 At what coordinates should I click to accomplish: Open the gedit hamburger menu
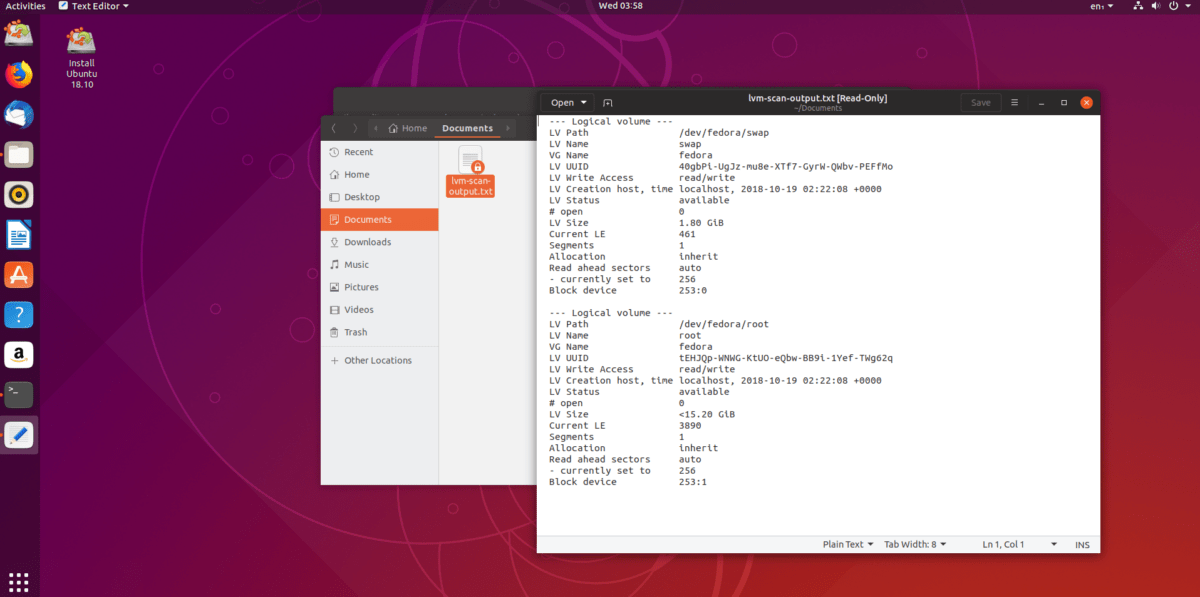(1013, 102)
